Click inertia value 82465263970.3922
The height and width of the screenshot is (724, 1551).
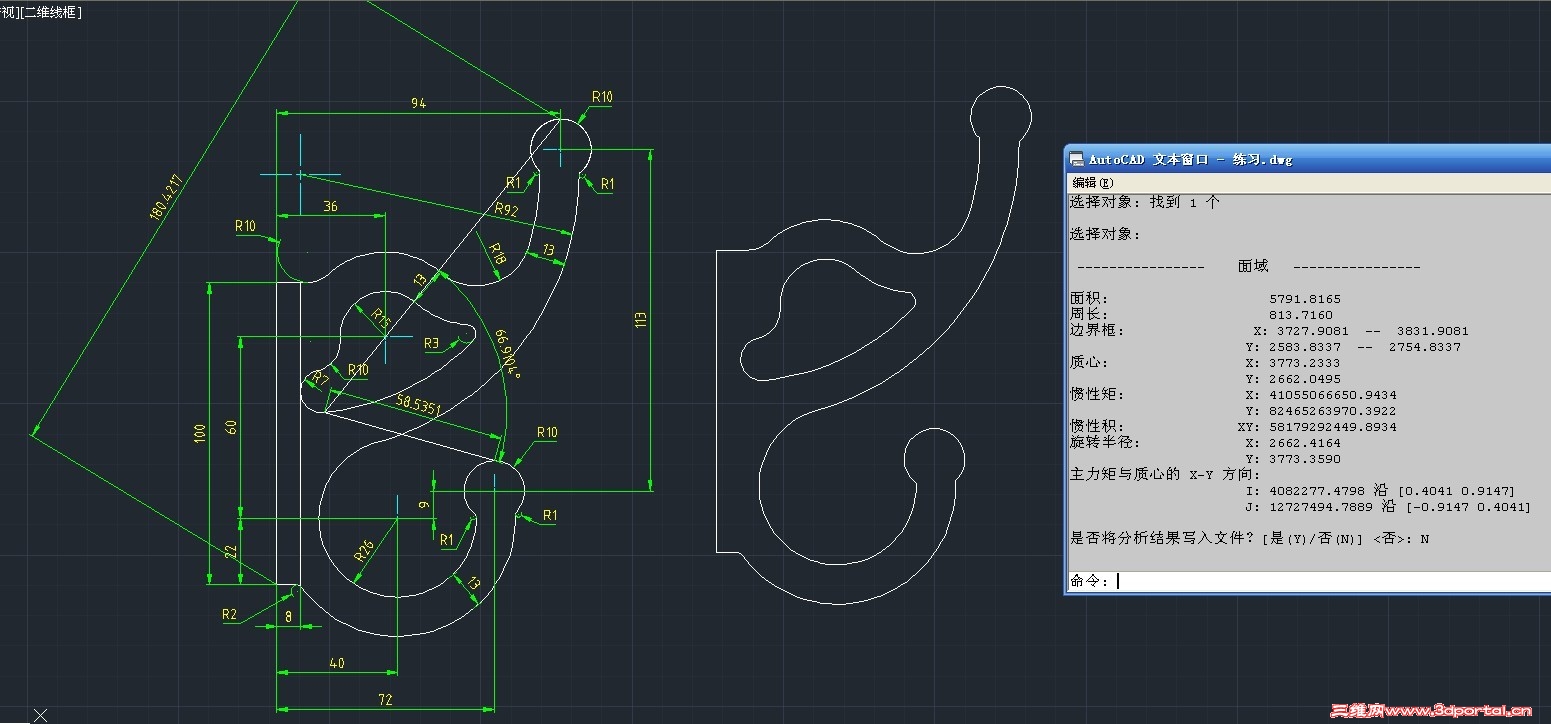click(x=1333, y=411)
